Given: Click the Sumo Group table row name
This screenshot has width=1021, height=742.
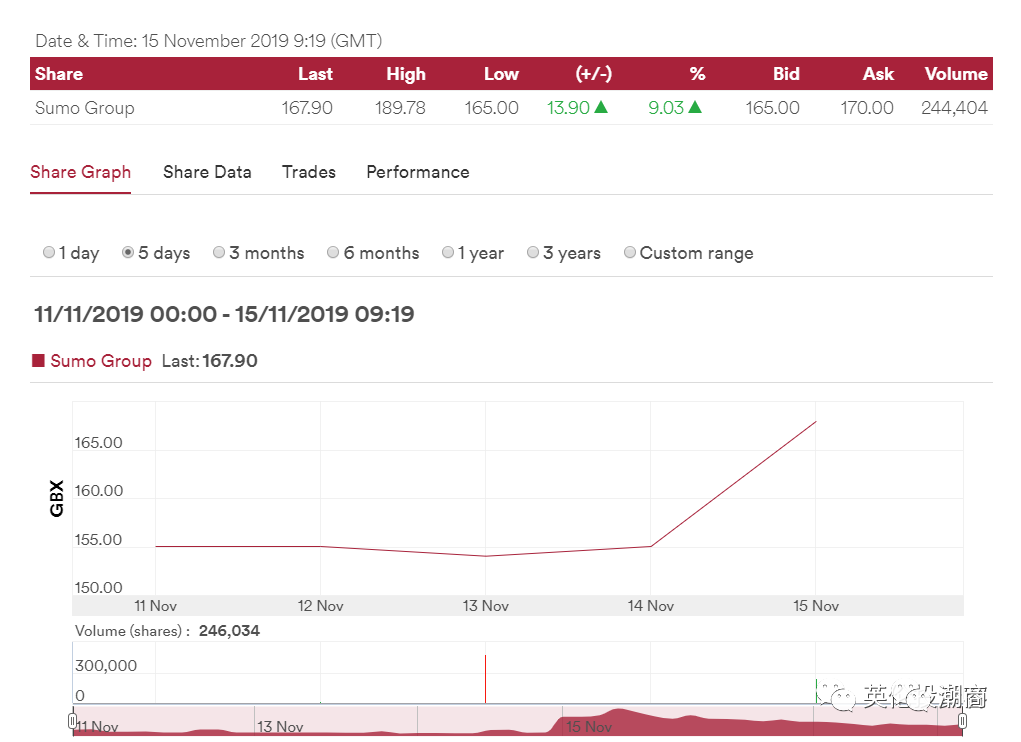Looking at the screenshot, I should 85,108.
